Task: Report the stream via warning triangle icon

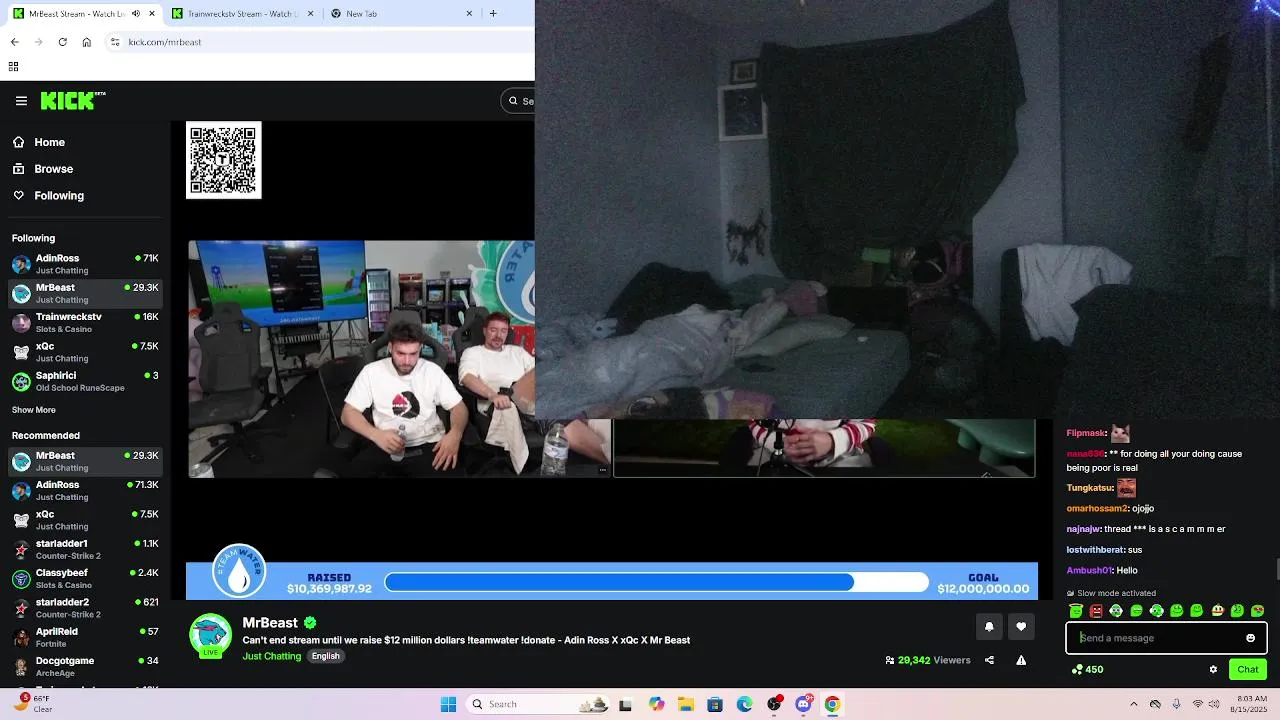Action: pyautogui.click(x=1021, y=660)
